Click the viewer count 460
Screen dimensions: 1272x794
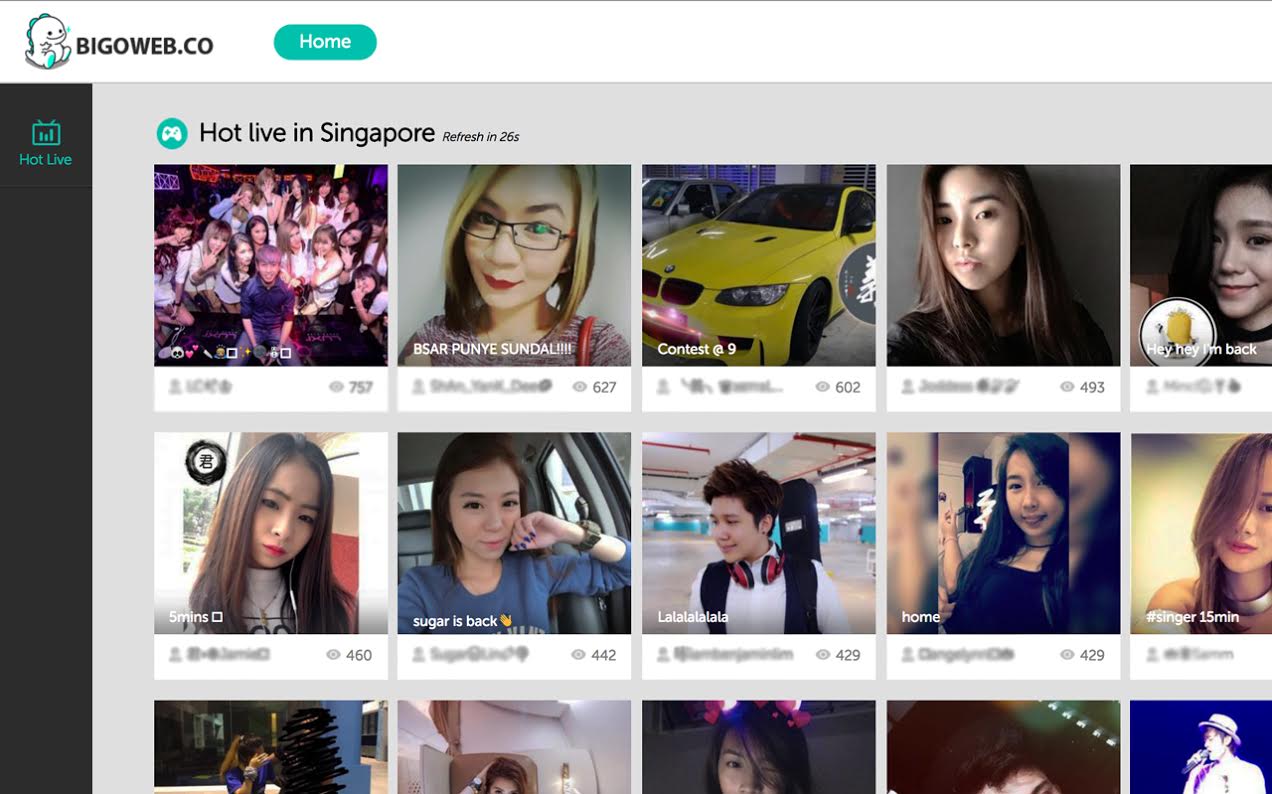[359, 656]
